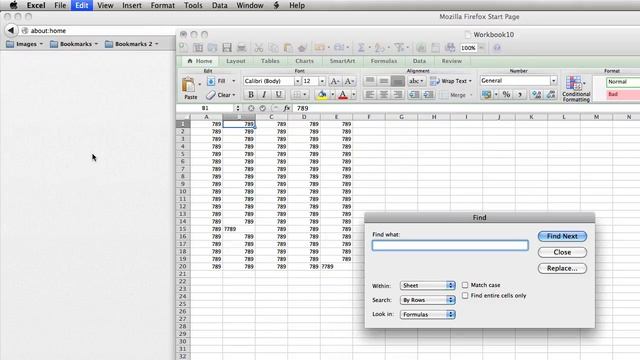Click the fill color bucket icon
640x360 pixels.
(x=322, y=95)
